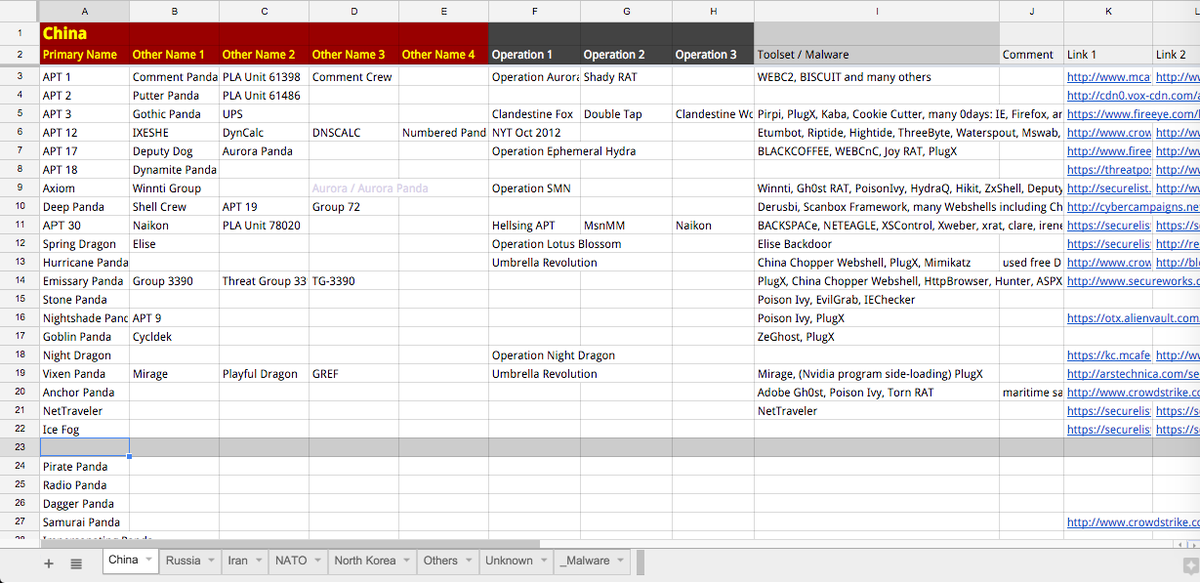Select column A header
1200x583 pixels.
[84, 11]
